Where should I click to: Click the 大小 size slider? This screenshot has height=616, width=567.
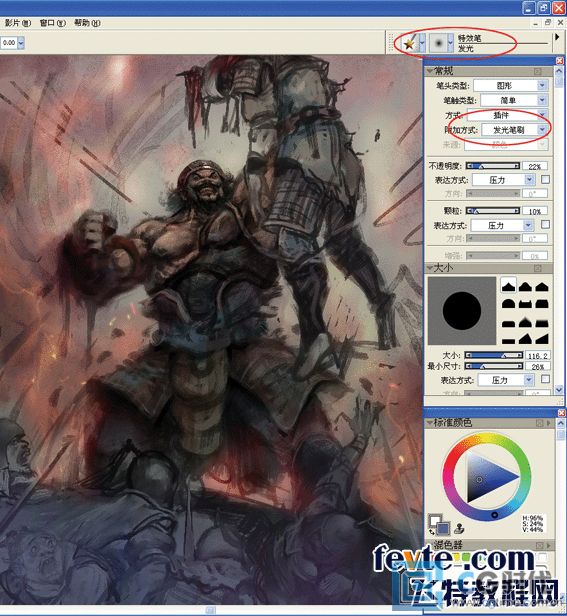point(494,355)
